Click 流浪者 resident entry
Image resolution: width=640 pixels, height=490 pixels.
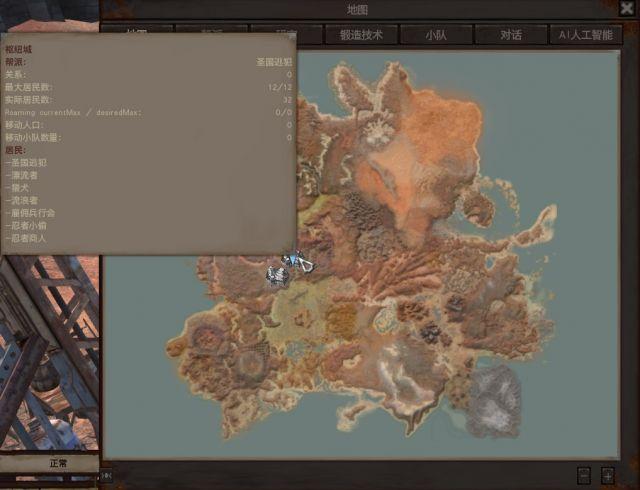pyautogui.click(x=23, y=200)
